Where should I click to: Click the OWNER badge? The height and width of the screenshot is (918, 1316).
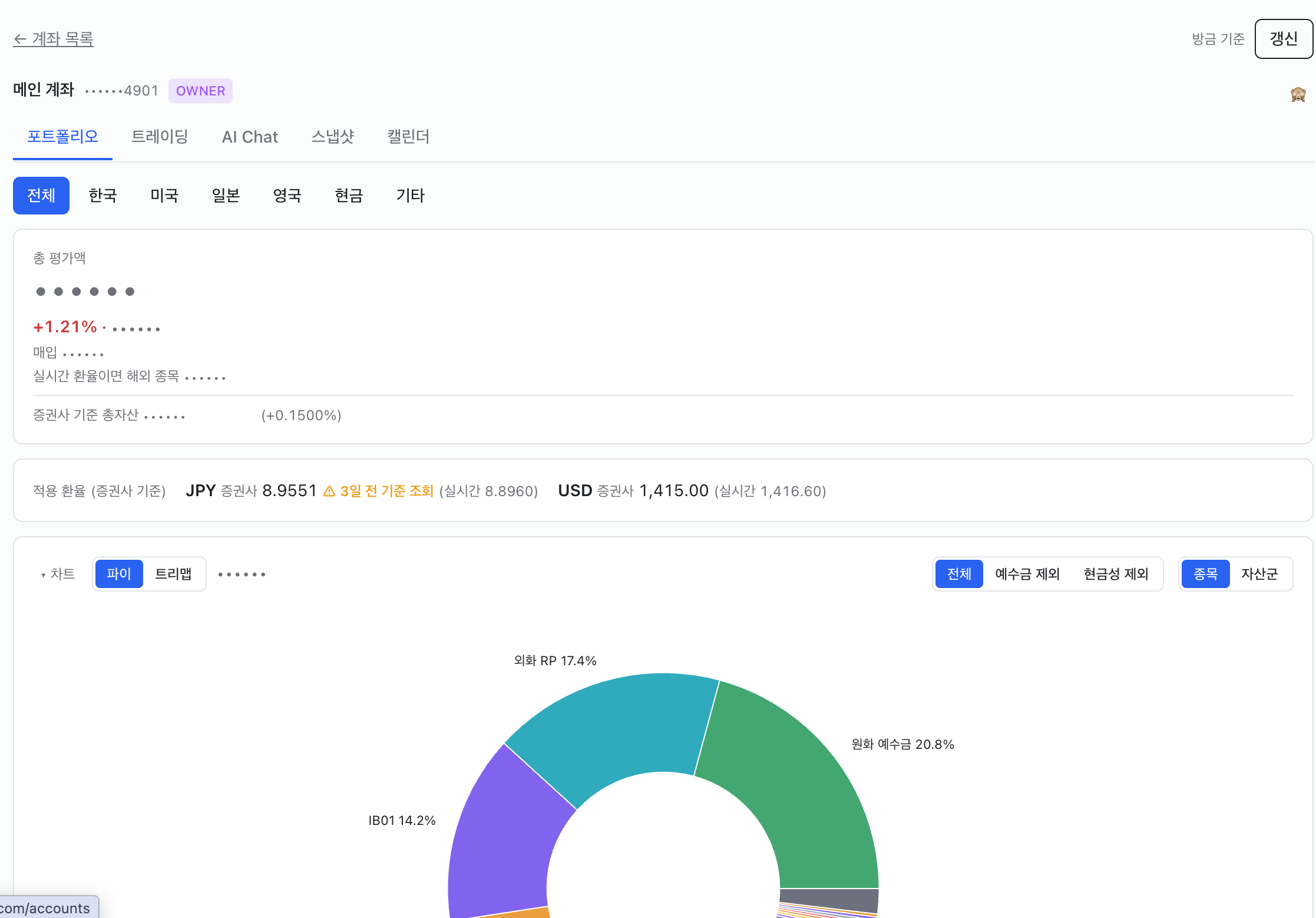200,91
